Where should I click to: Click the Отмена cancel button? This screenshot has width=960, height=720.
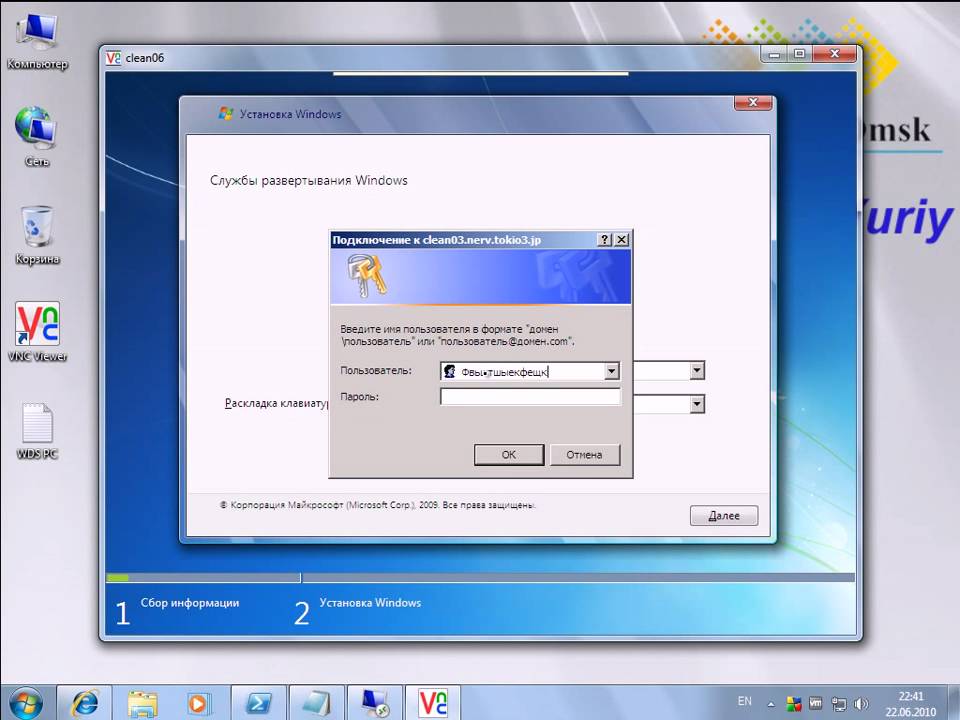tap(585, 455)
